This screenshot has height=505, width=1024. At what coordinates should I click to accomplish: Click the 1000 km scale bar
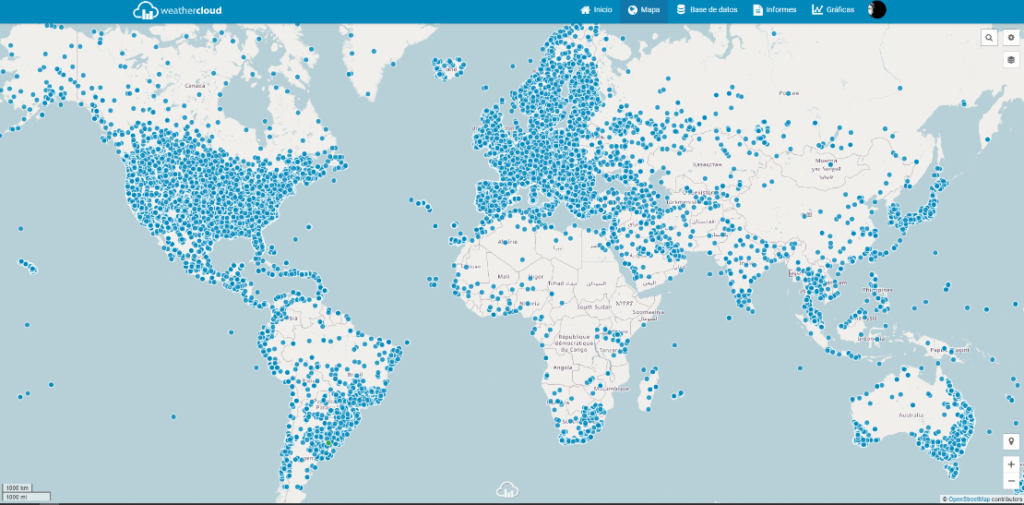coord(17,488)
